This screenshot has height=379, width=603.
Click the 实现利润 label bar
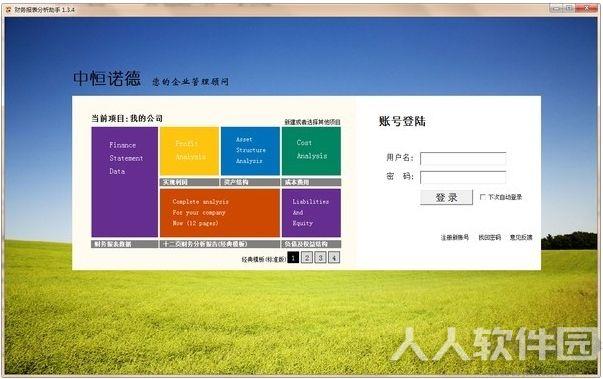190,182
